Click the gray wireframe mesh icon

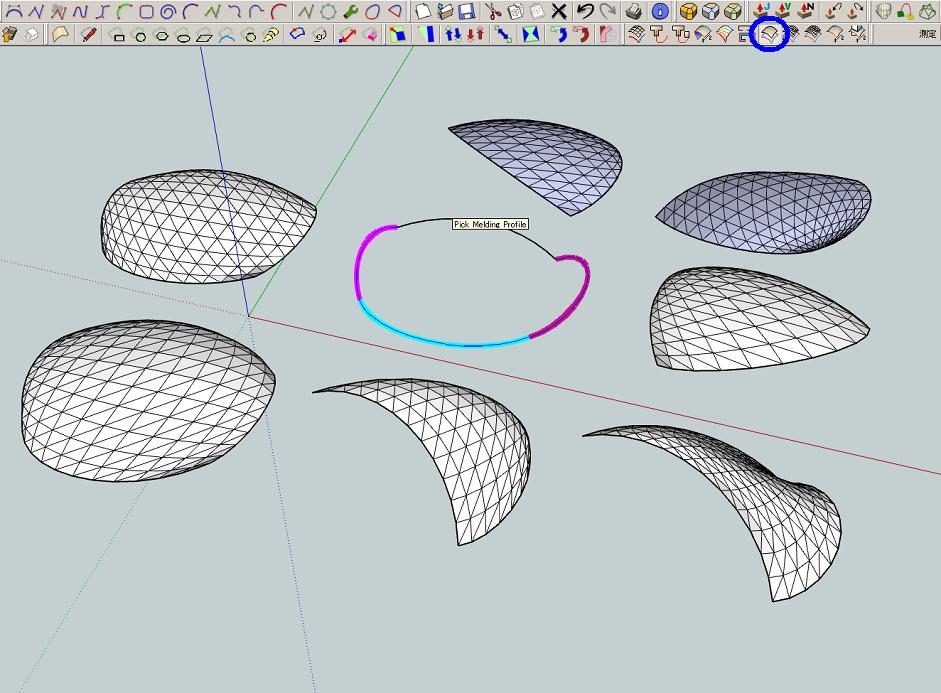tap(882, 11)
